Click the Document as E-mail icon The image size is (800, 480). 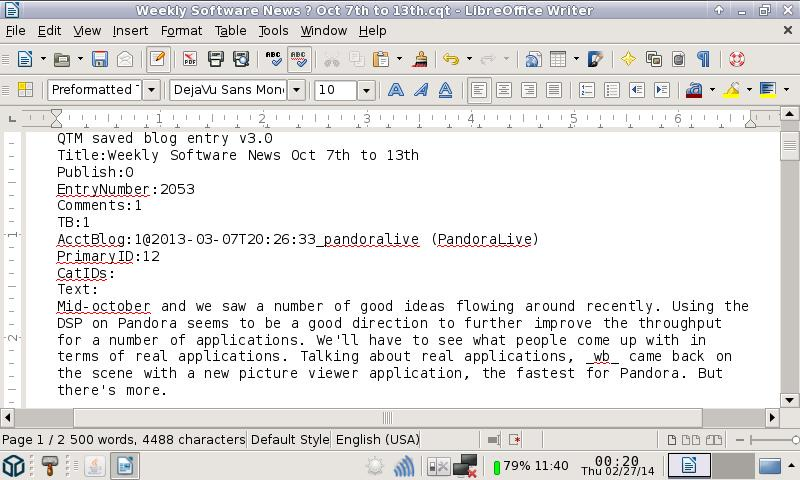[x=125, y=59]
